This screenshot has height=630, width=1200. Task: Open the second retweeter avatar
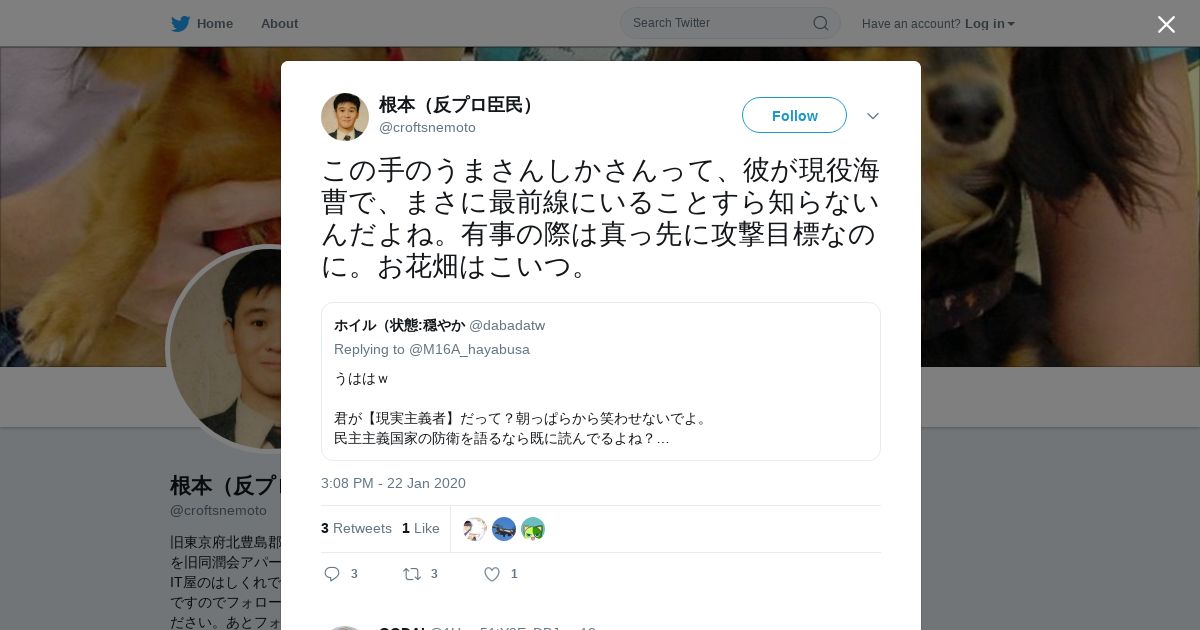[x=504, y=529]
